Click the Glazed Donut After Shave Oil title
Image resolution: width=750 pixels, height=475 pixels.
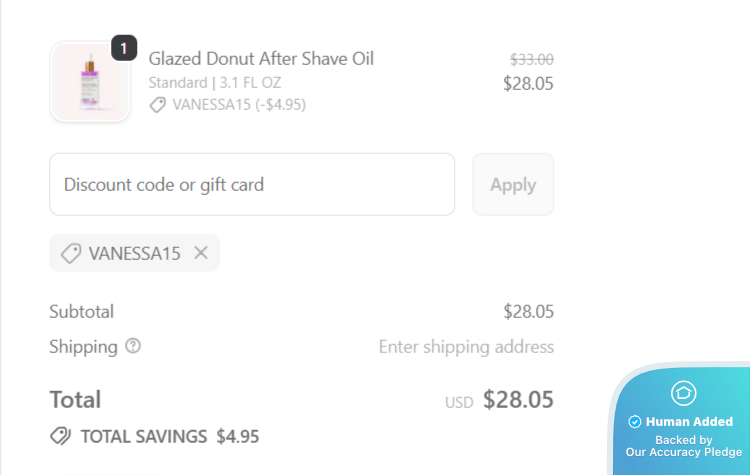tap(261, 59)
